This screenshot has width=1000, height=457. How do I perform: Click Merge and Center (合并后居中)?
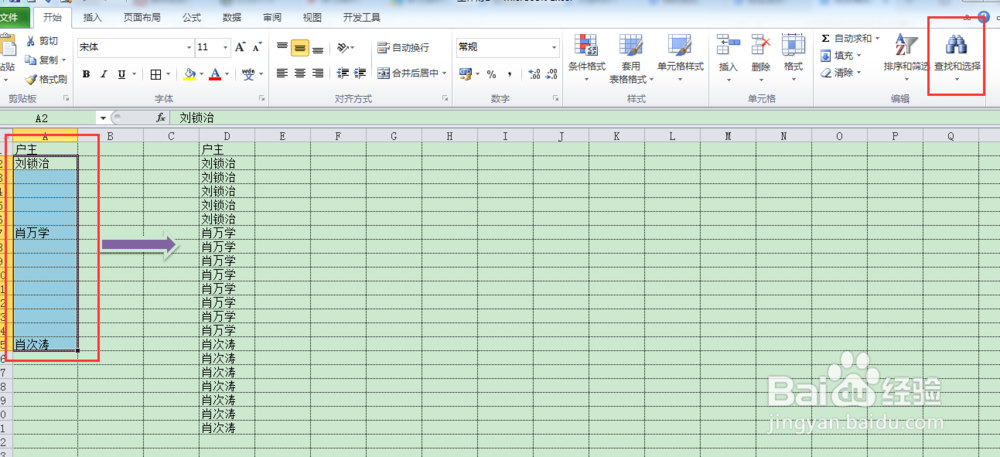pyautogui.click(x=408, y=73)
